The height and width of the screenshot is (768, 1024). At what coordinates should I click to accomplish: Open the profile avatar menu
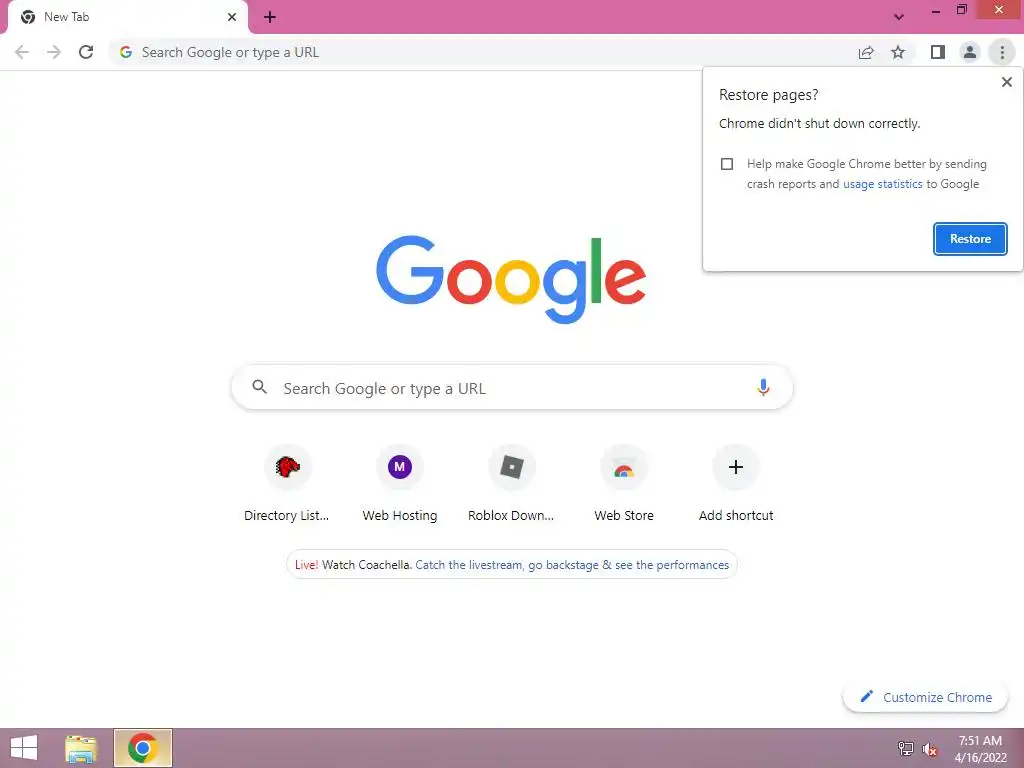click(970, 52)
